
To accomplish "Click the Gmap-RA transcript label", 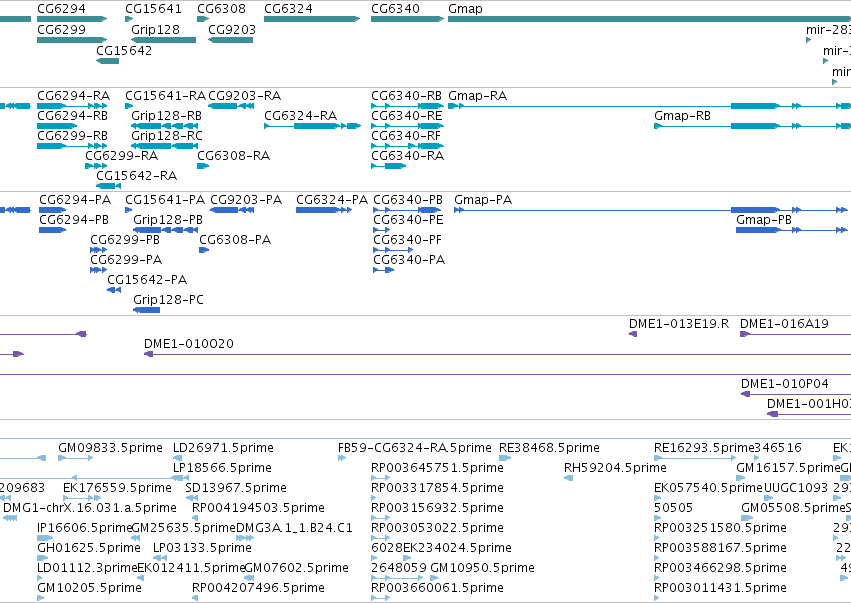I will point(478,96).
